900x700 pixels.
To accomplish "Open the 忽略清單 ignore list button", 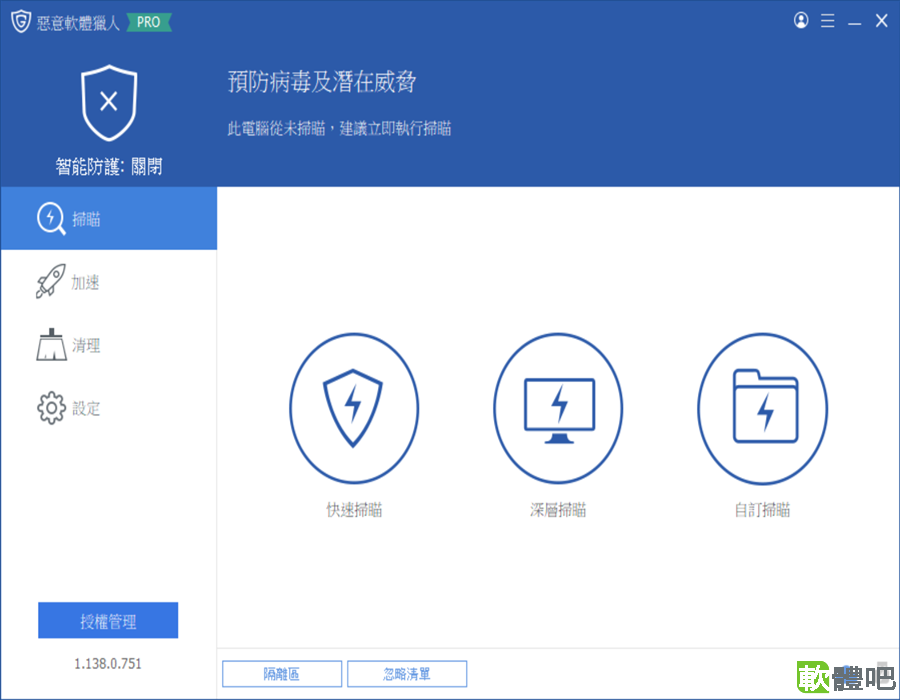I will (407, 674).
